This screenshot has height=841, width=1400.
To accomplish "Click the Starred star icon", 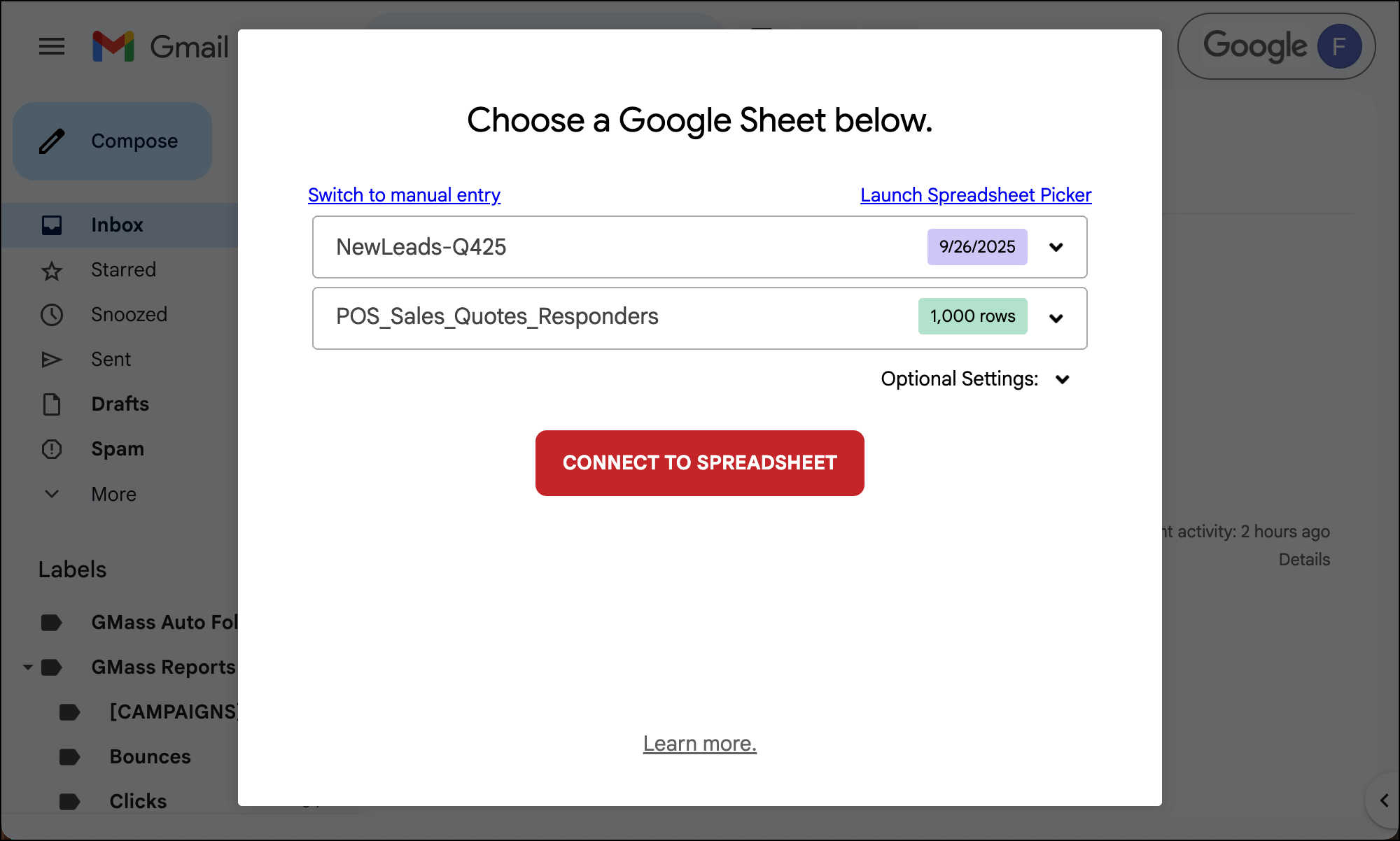I will click(x=52, y=269).
